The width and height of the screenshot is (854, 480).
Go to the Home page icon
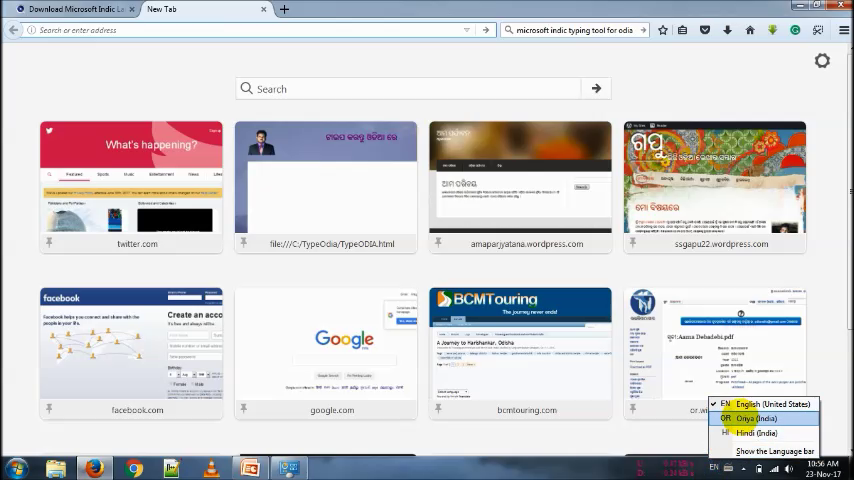point(750,30)
